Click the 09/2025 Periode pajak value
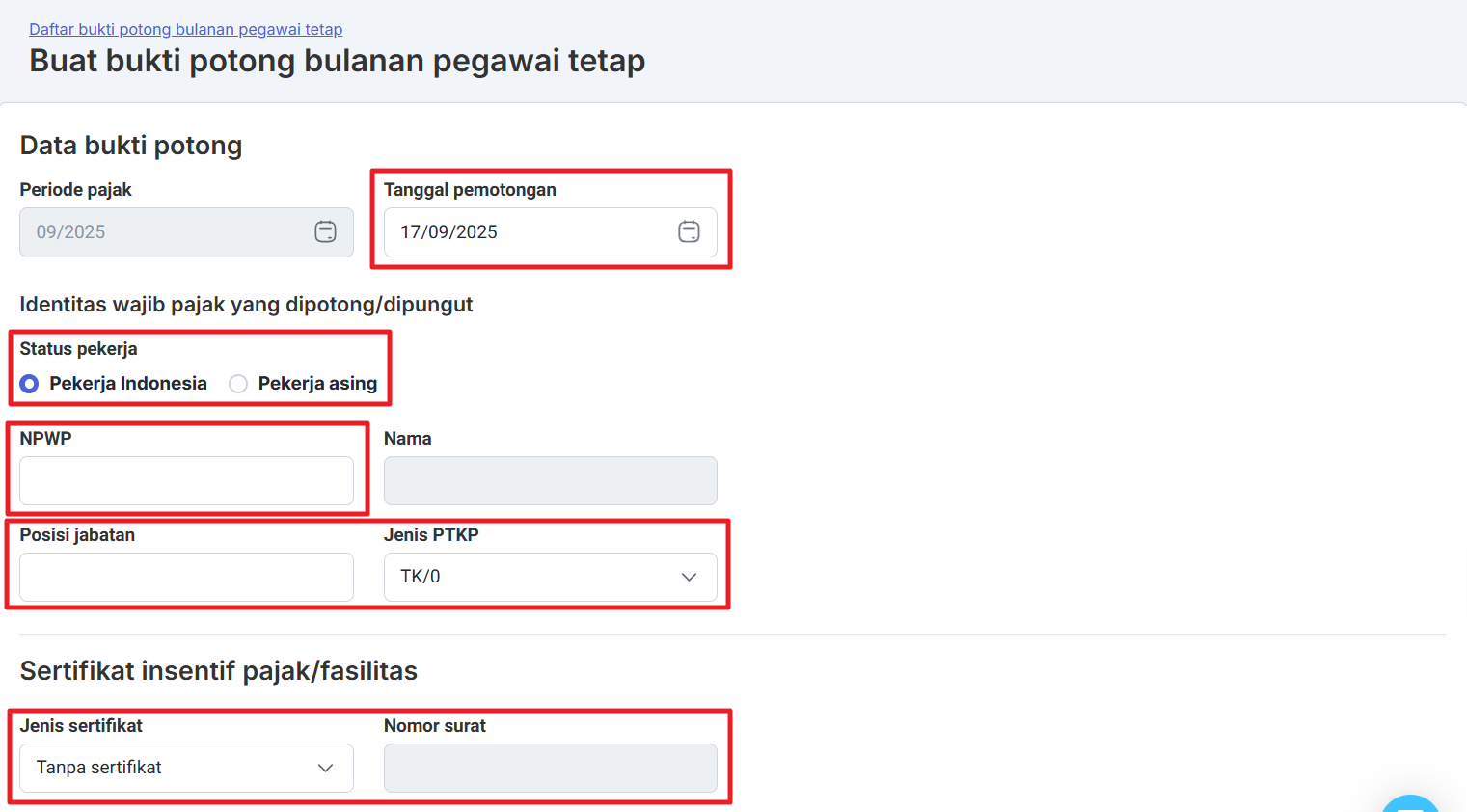 [x=71, y=232]
